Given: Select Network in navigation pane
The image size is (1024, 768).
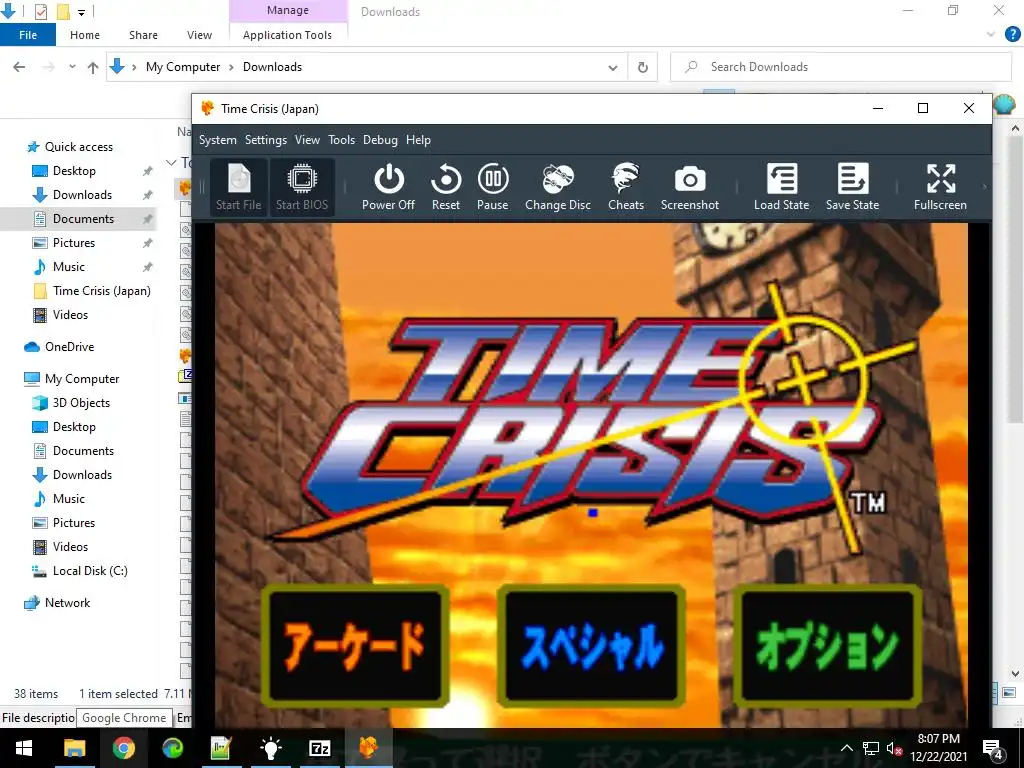Looking at the screenshot, I should click(67, 603).
